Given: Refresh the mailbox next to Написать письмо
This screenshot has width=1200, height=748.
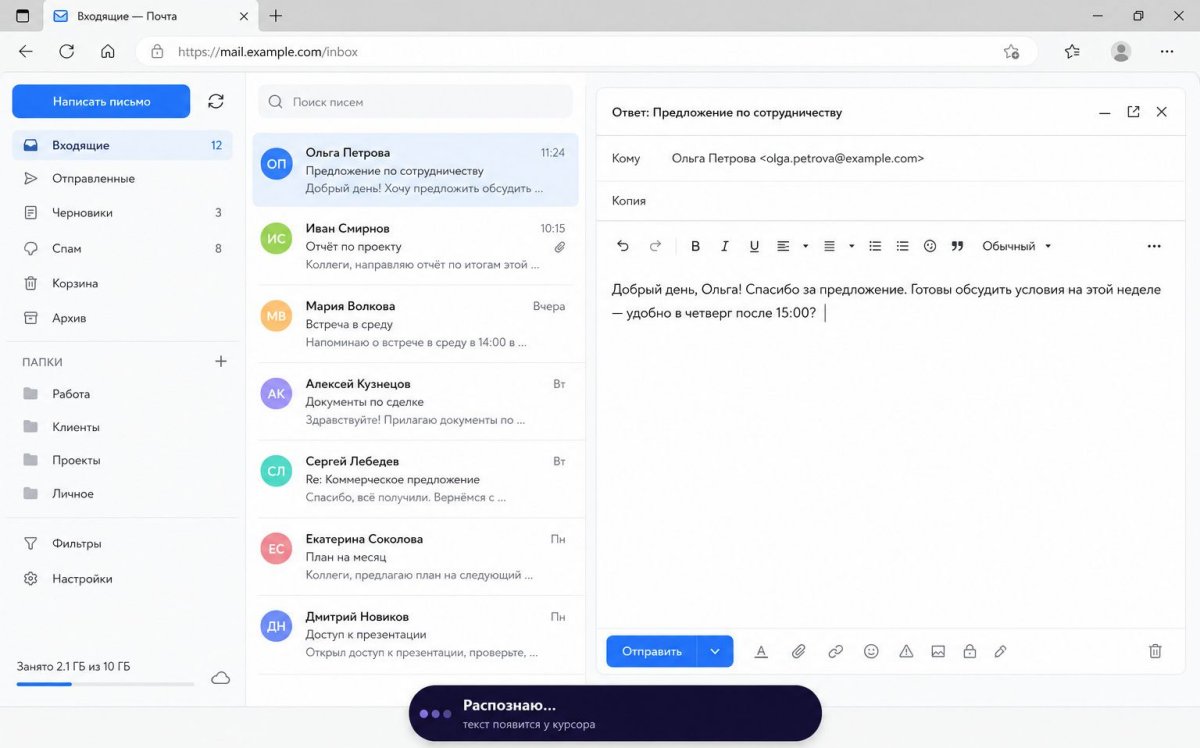Looking at the screenshot, I should 216,101.
